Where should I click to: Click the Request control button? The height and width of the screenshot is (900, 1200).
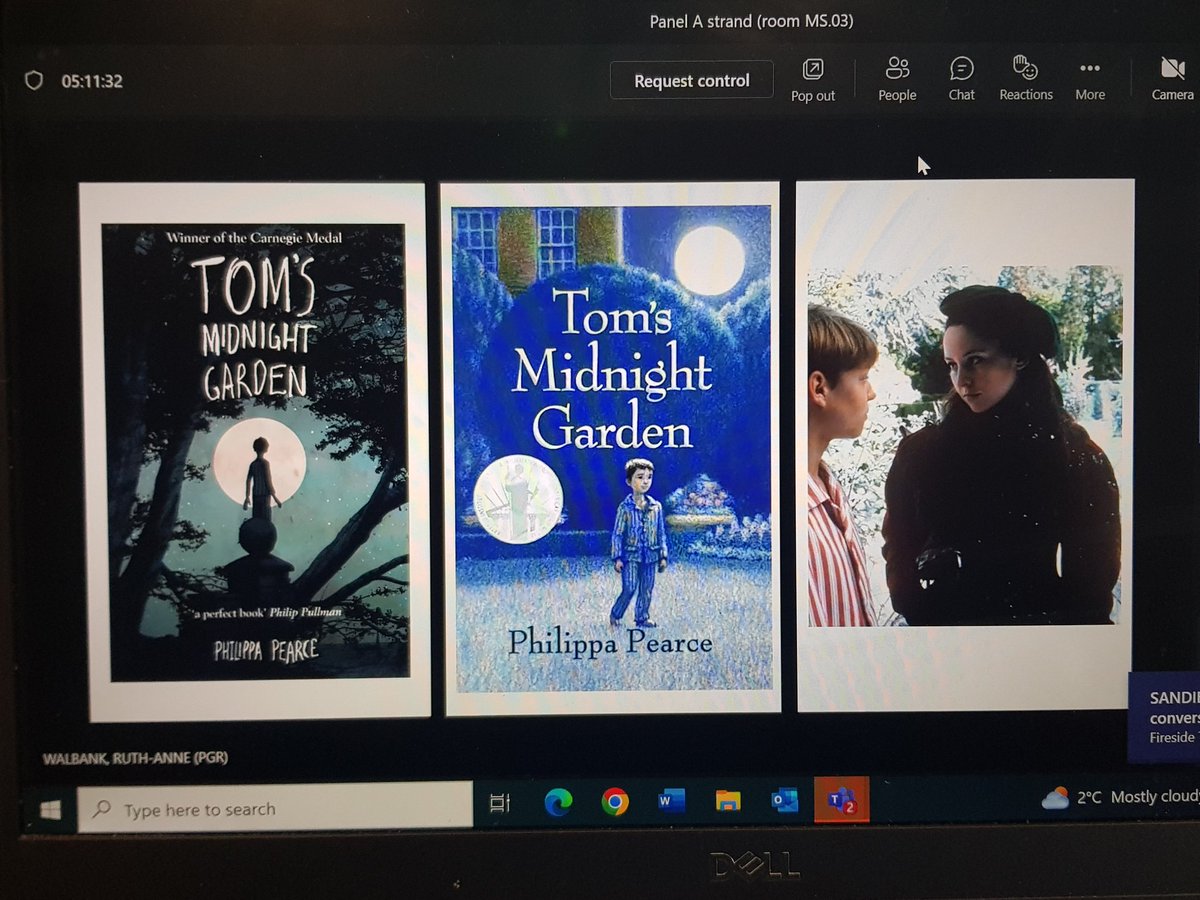pos(692,81)
